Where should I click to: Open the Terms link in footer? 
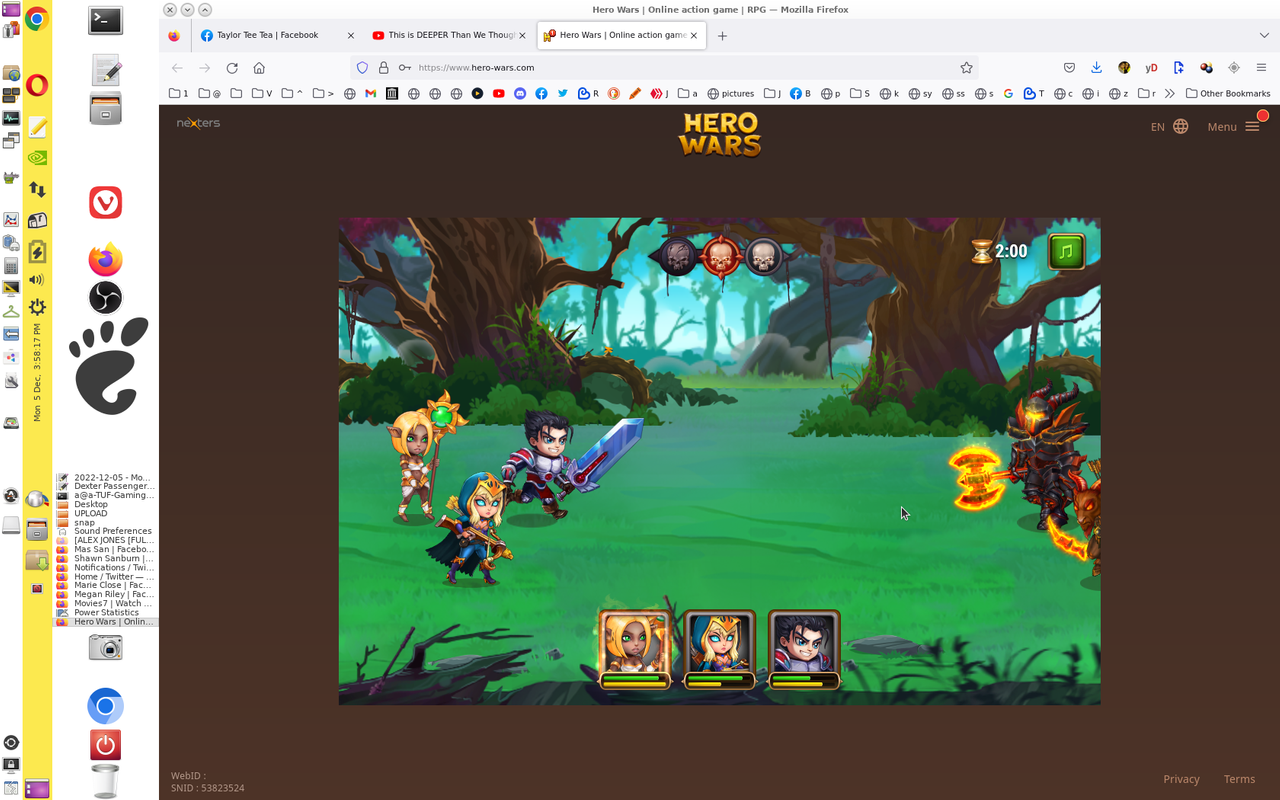(x=1239, y=779)
